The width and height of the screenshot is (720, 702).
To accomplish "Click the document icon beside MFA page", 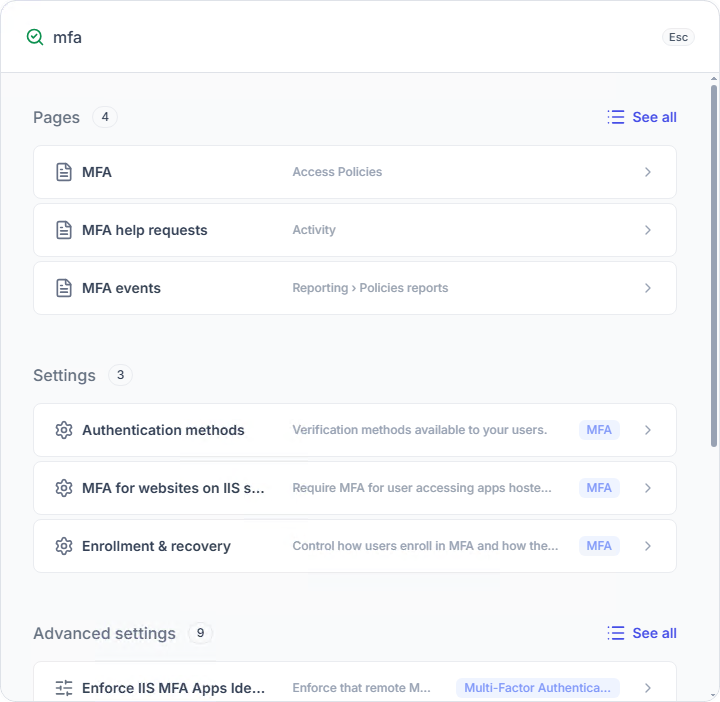I will click(64, 172).
